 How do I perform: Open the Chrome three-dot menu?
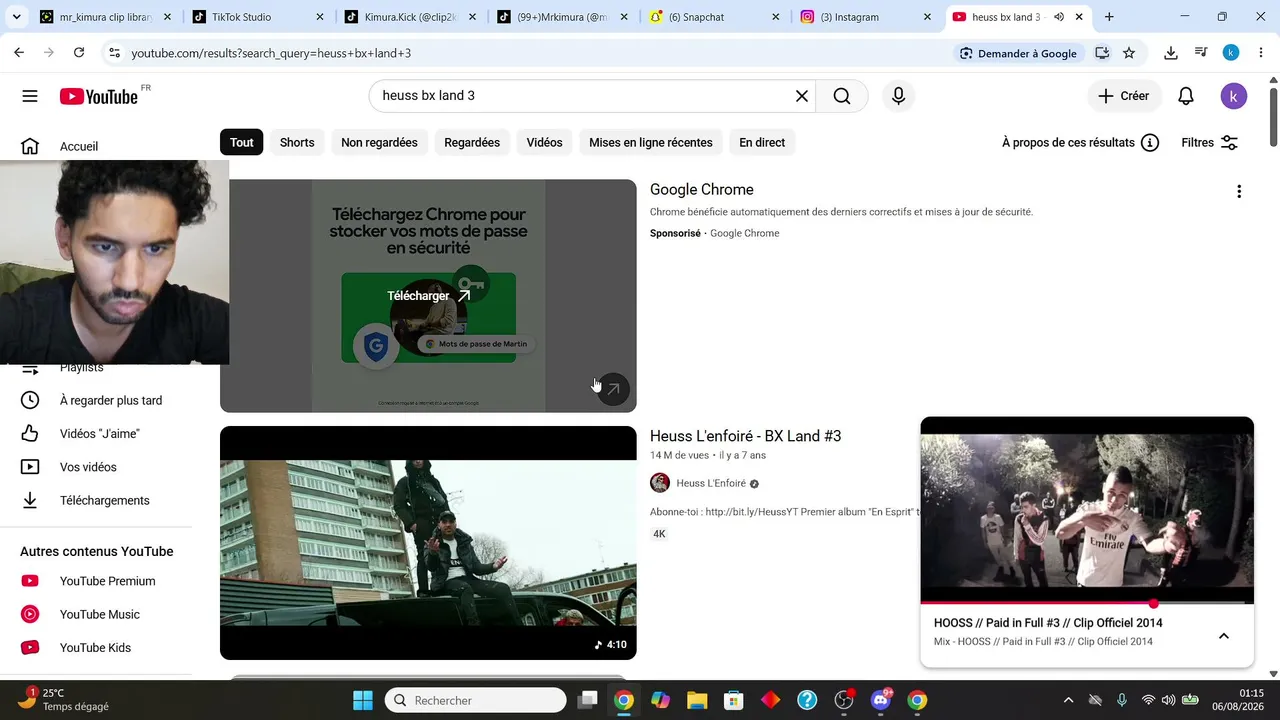tap(1261, 53)
